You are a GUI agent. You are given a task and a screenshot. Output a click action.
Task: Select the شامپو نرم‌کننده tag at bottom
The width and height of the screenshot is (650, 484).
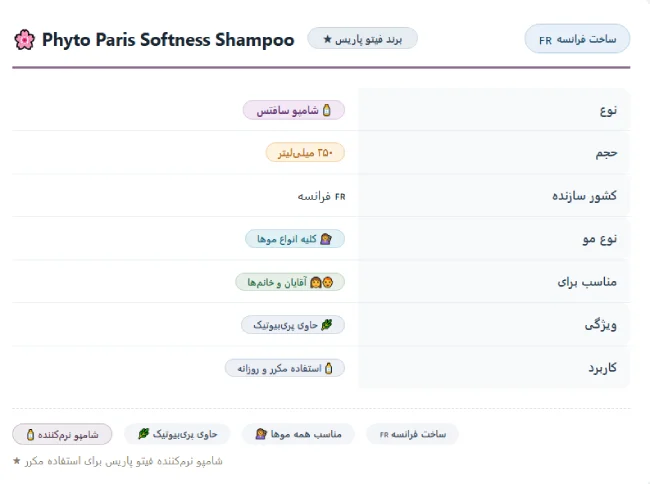click(x=62, y=434)
